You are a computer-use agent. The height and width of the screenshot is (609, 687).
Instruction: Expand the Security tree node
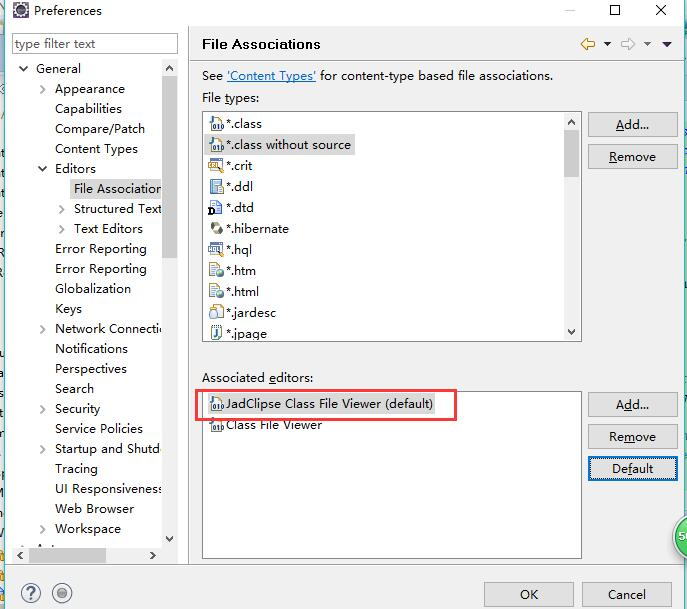tap(43, 409)
